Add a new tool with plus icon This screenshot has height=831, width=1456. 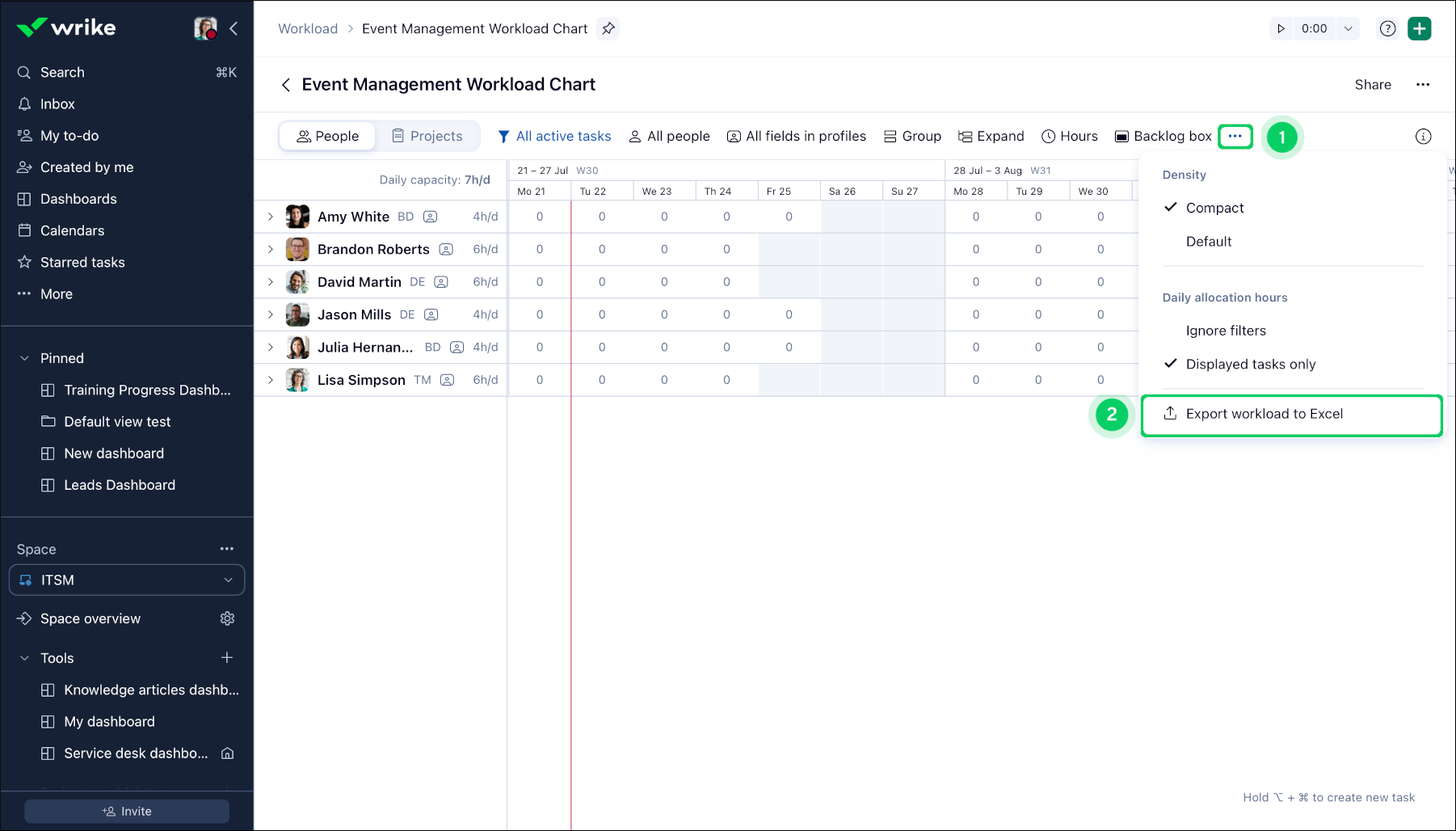click(227, 658)
